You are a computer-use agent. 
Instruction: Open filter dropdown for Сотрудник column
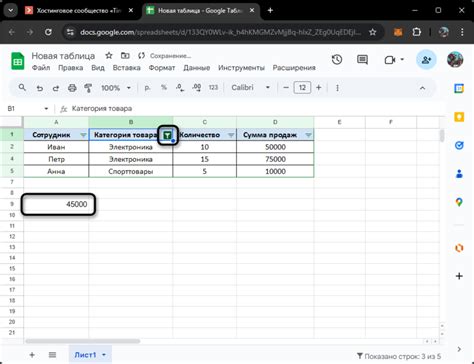click(x=83, y=135)
